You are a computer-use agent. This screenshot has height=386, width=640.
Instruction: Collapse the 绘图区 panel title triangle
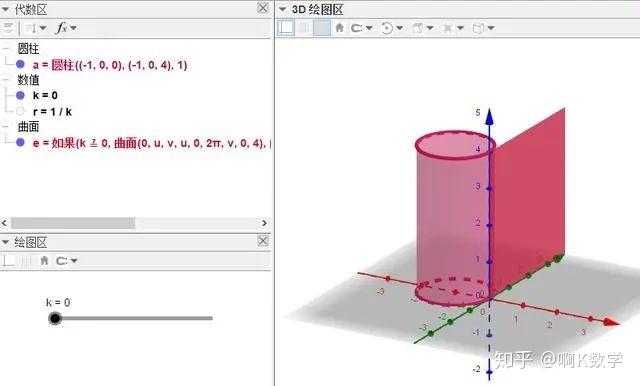[5, 242]
